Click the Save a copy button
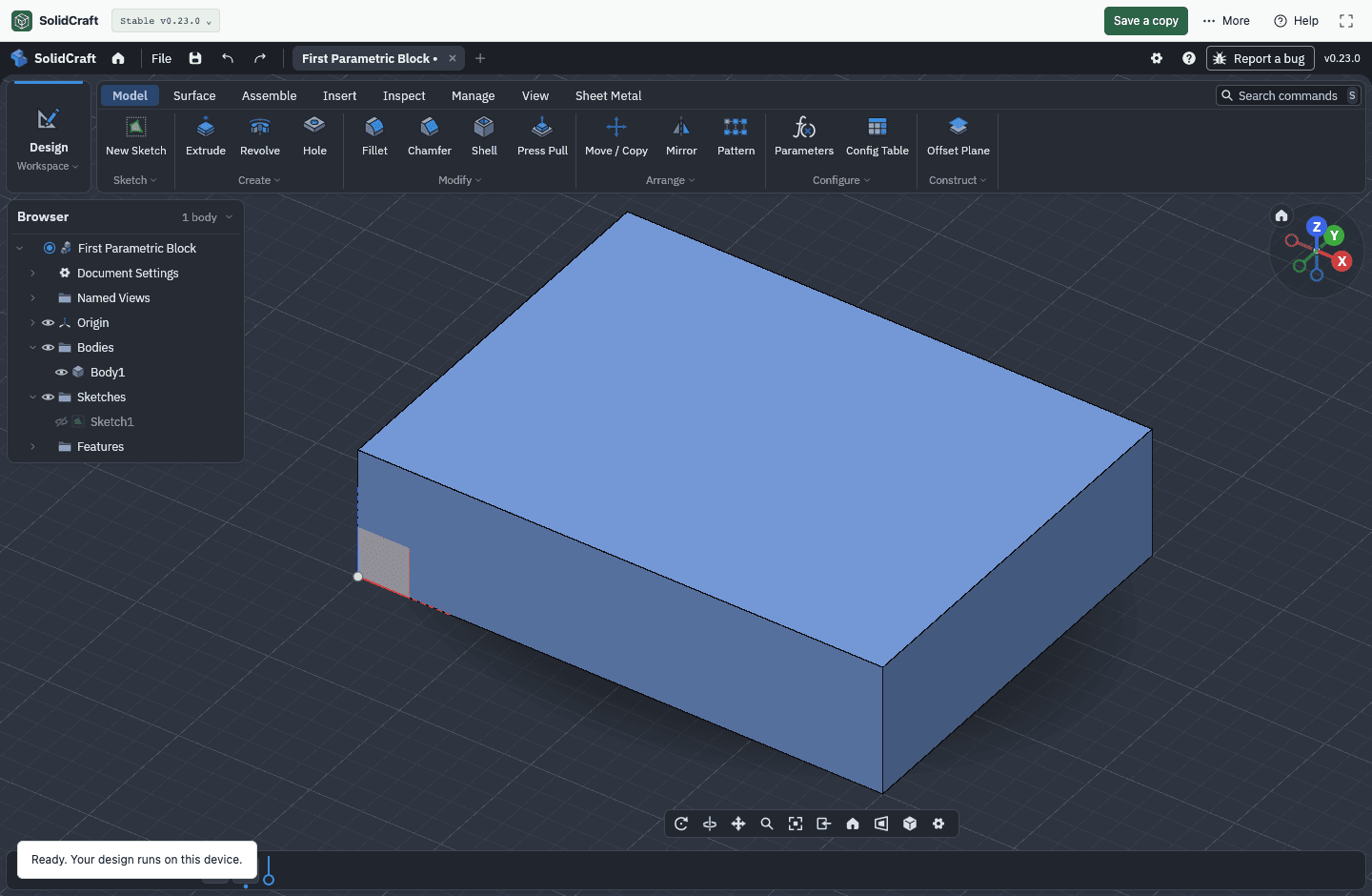This screenshot has width=1372, height=896. (1146, 21)
